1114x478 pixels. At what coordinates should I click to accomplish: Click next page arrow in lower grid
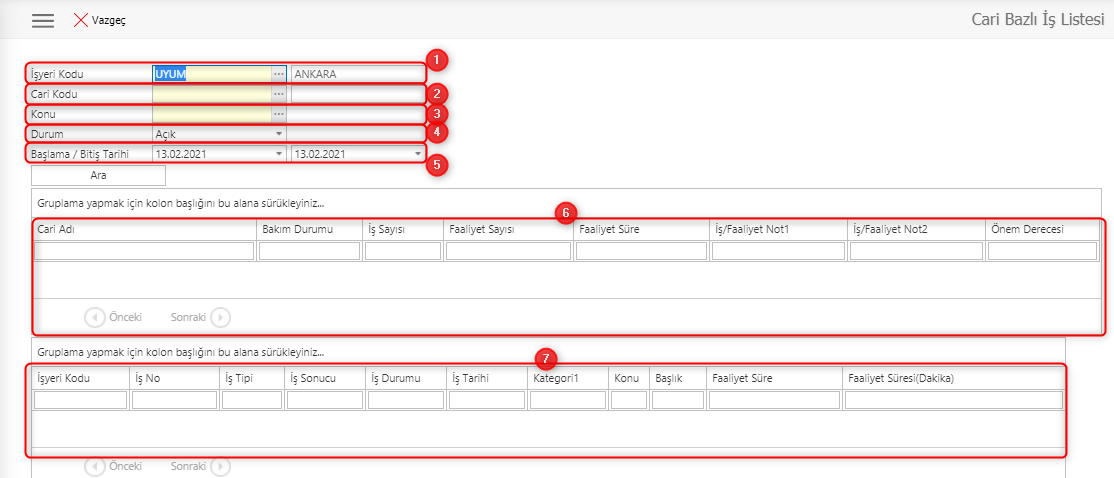tap(221, 466)
